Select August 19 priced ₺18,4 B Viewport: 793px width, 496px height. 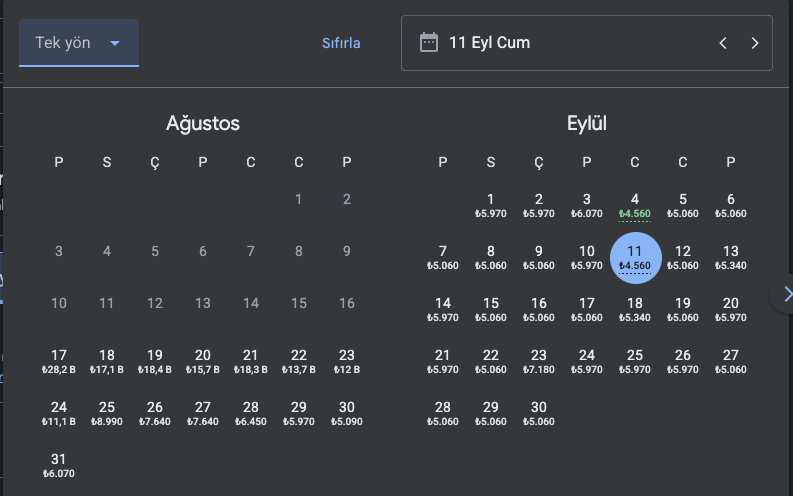[x=155, y=362]
